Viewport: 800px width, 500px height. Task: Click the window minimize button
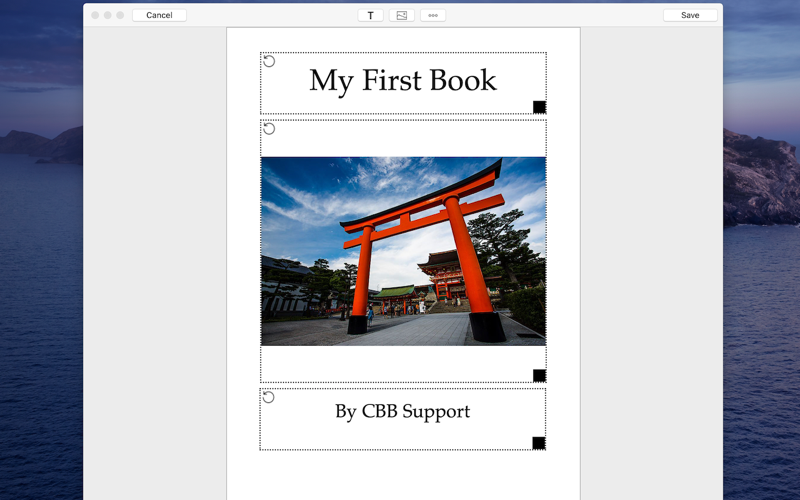[108, 15]
